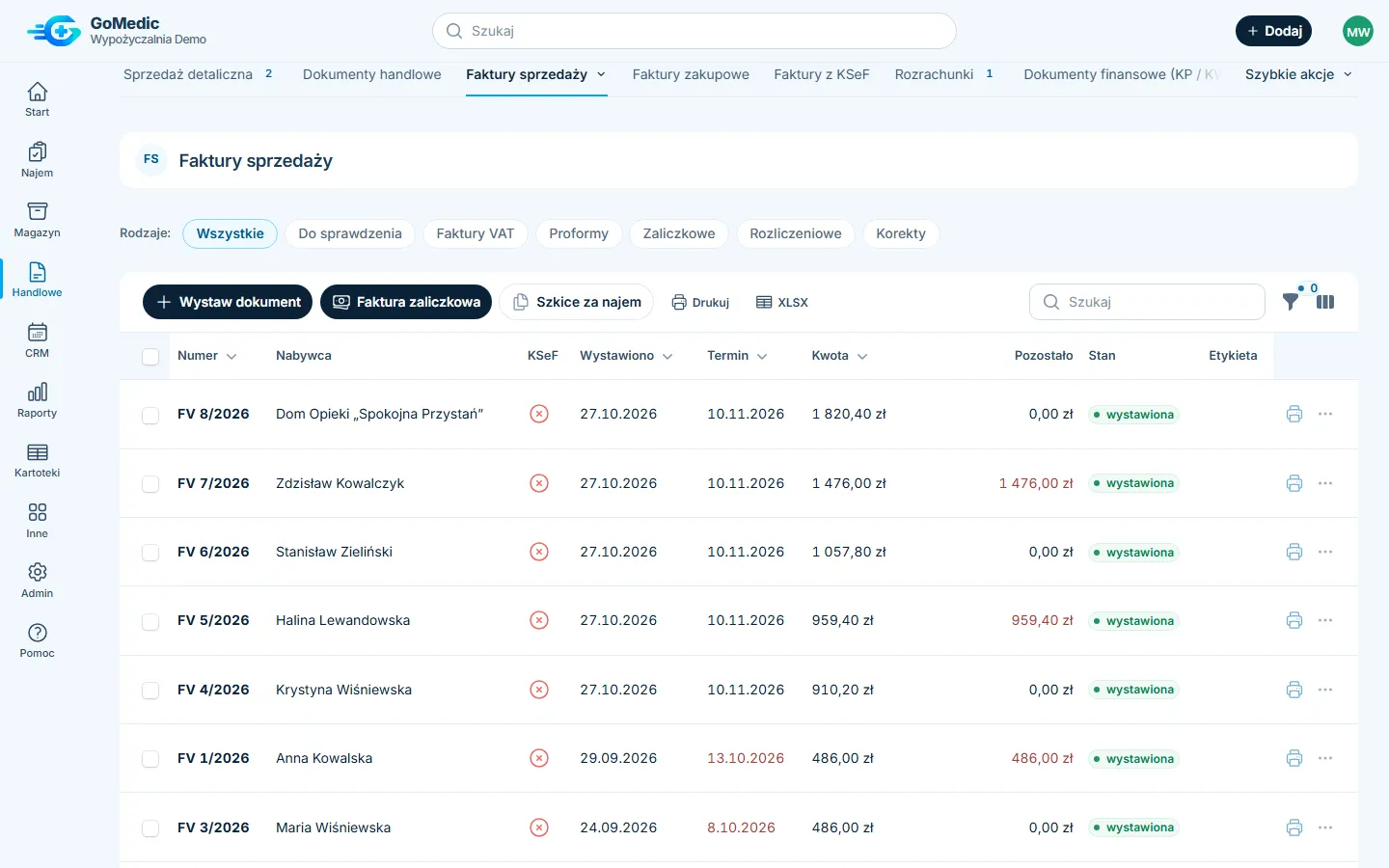This screenshot has width=1389, height=868.
Task: Tick the select-all checkbox in table header
Action: coord(150,357)
